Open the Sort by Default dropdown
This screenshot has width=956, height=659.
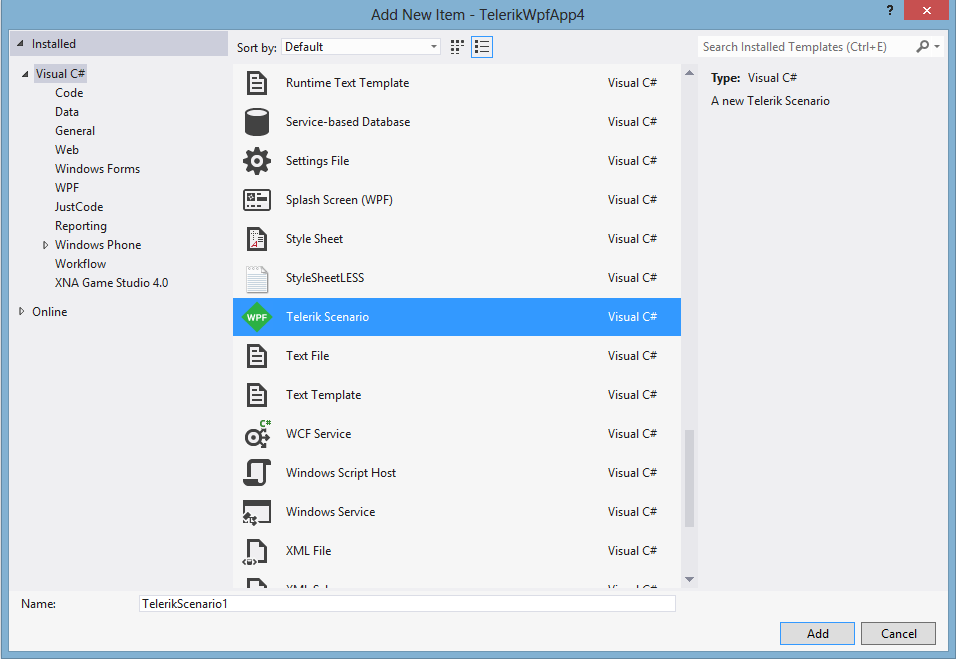click(x=360, y=47)
